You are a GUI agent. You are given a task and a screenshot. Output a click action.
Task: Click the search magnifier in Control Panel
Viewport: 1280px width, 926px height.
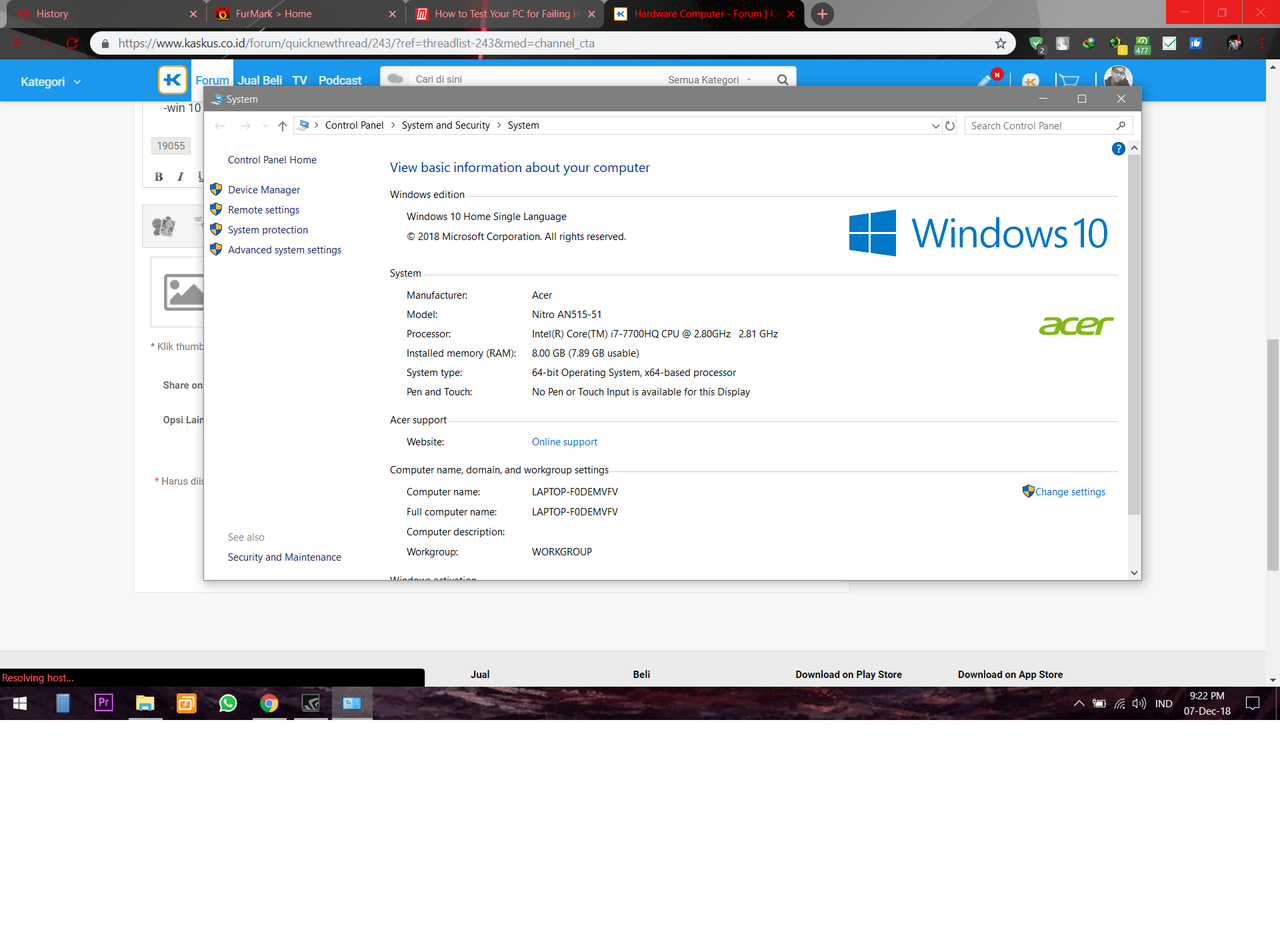click(x=1121, y=126)
